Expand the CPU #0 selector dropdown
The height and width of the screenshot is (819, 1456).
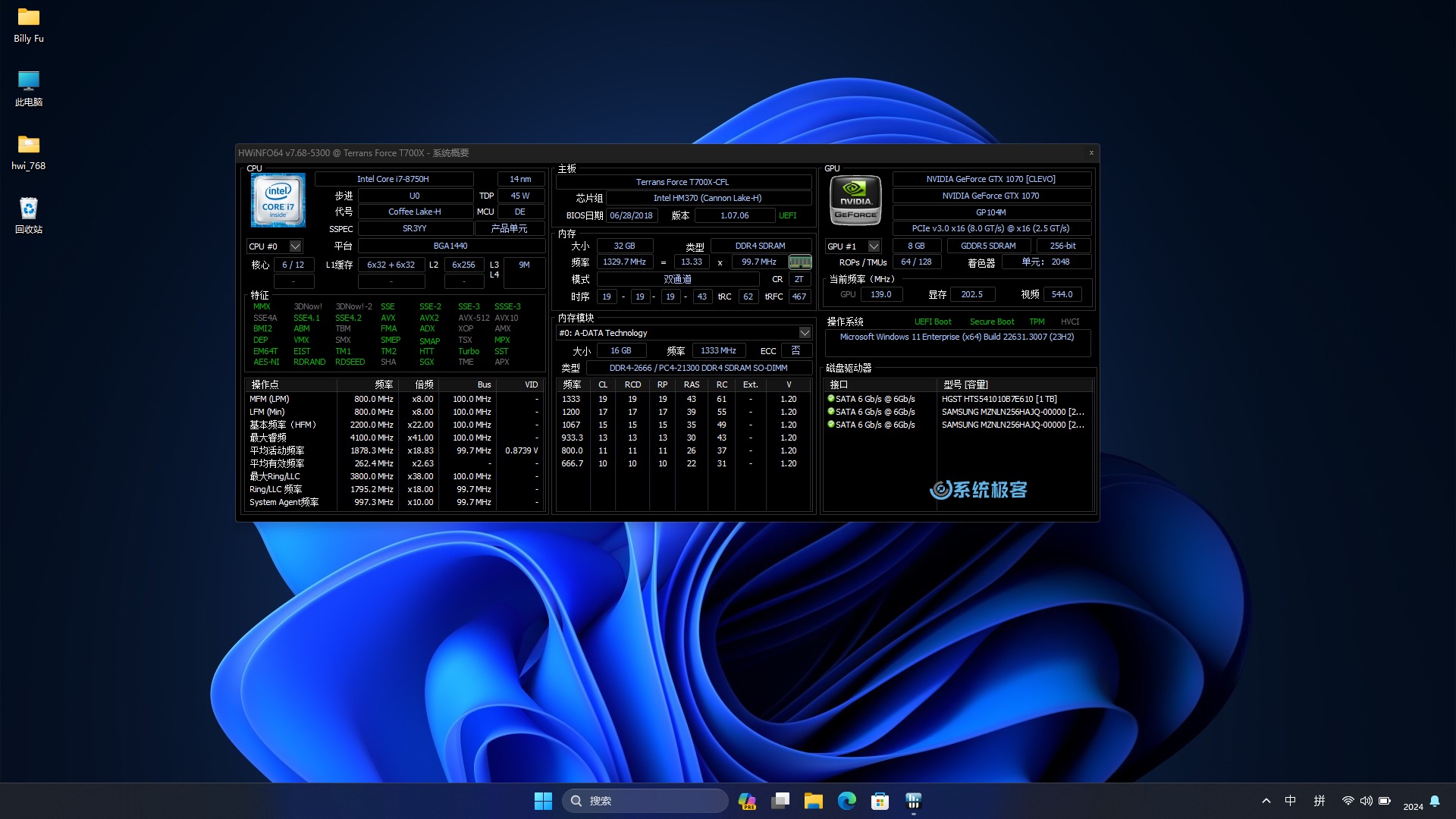click(296, 246)
